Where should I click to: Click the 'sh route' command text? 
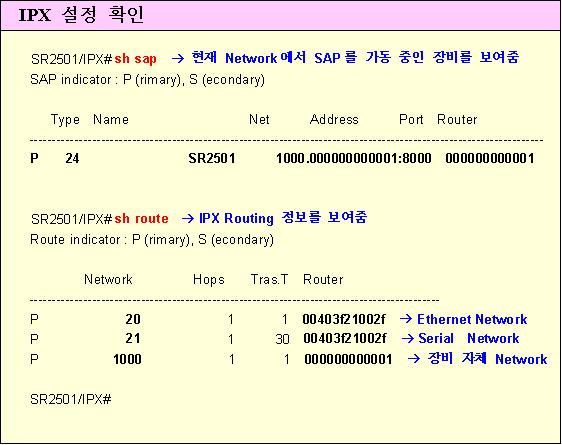[141, 219]
